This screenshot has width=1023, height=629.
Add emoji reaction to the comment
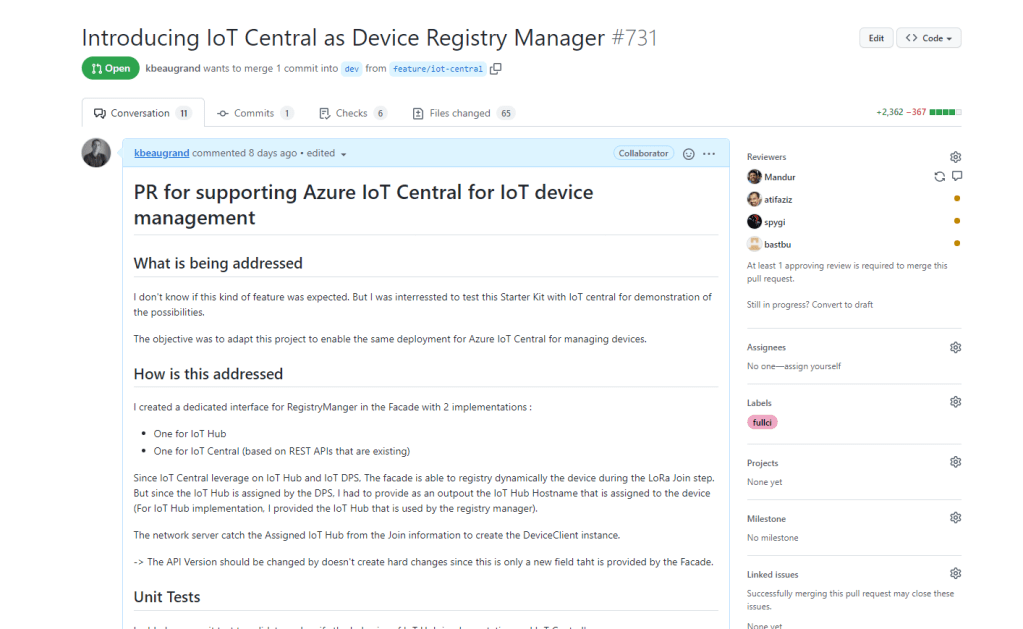(x=688, y=154)
